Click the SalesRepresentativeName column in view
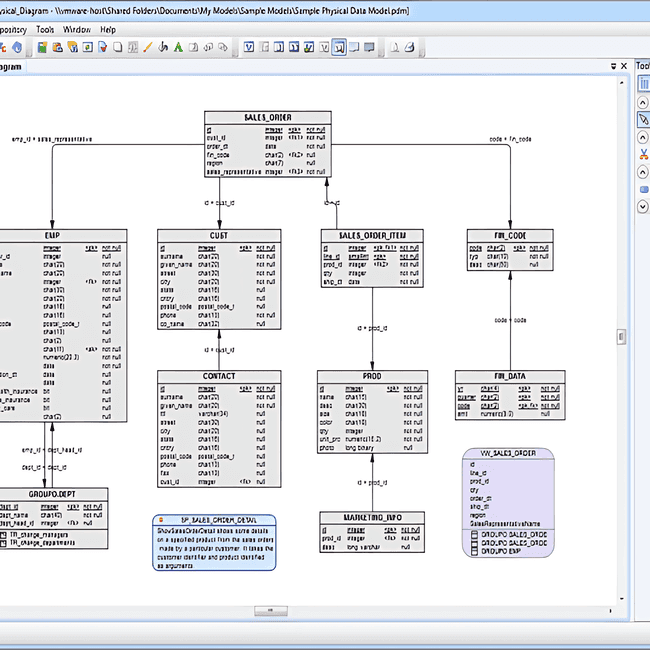This screenshot has width=650, height=650. (x=505, y=524)
